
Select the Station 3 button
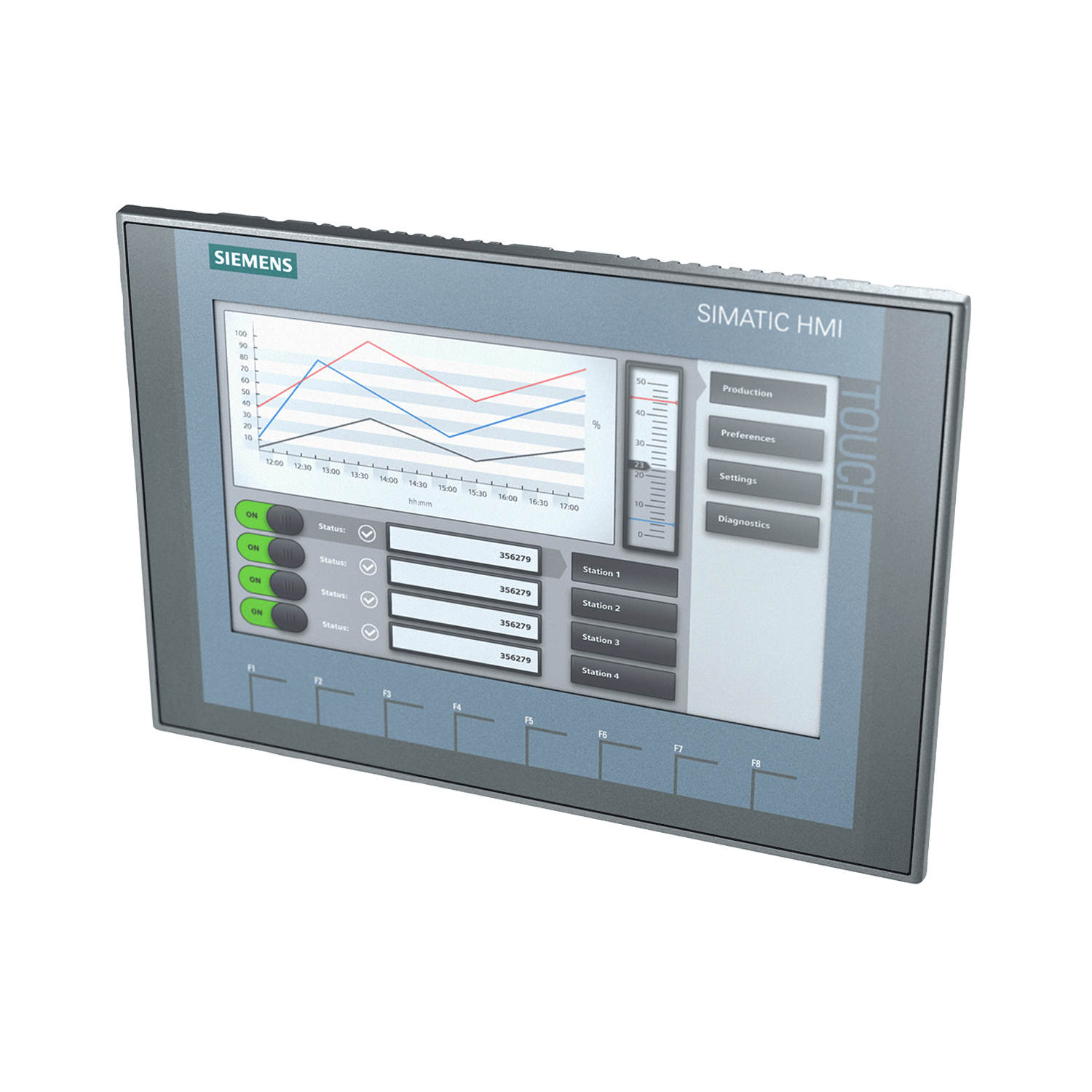click(623, 642)
